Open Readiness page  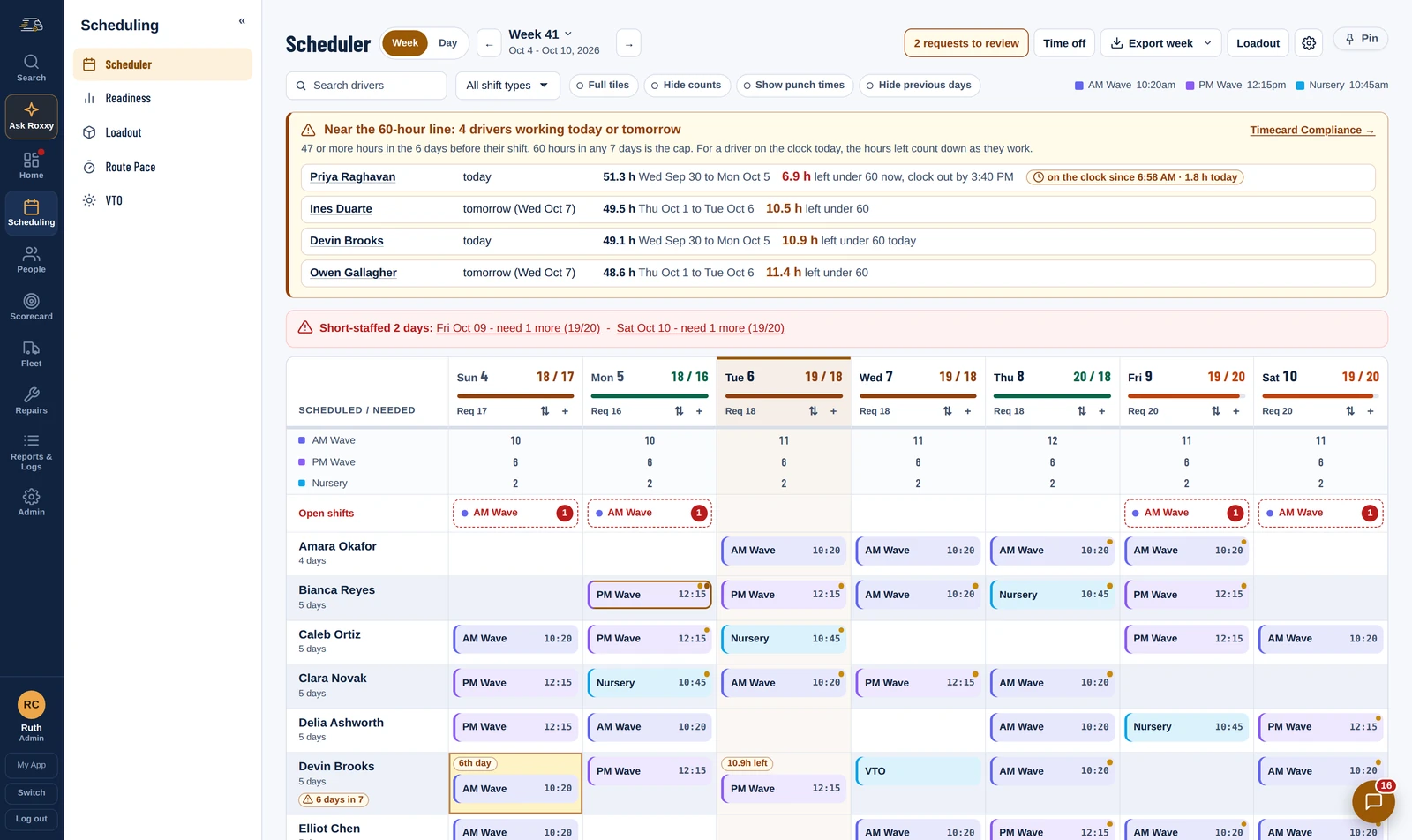162,99
